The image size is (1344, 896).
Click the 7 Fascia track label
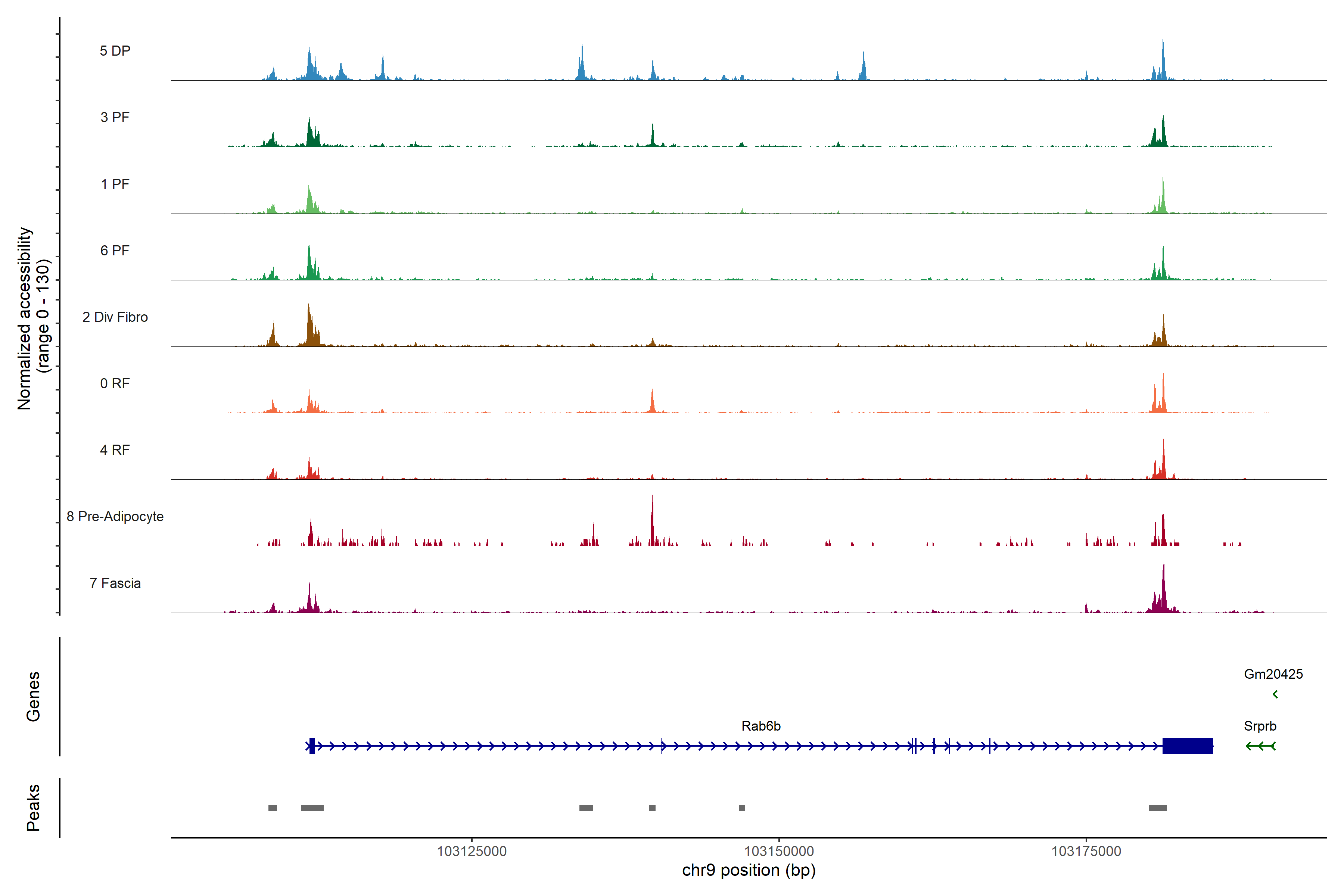[x=115, y=584]
